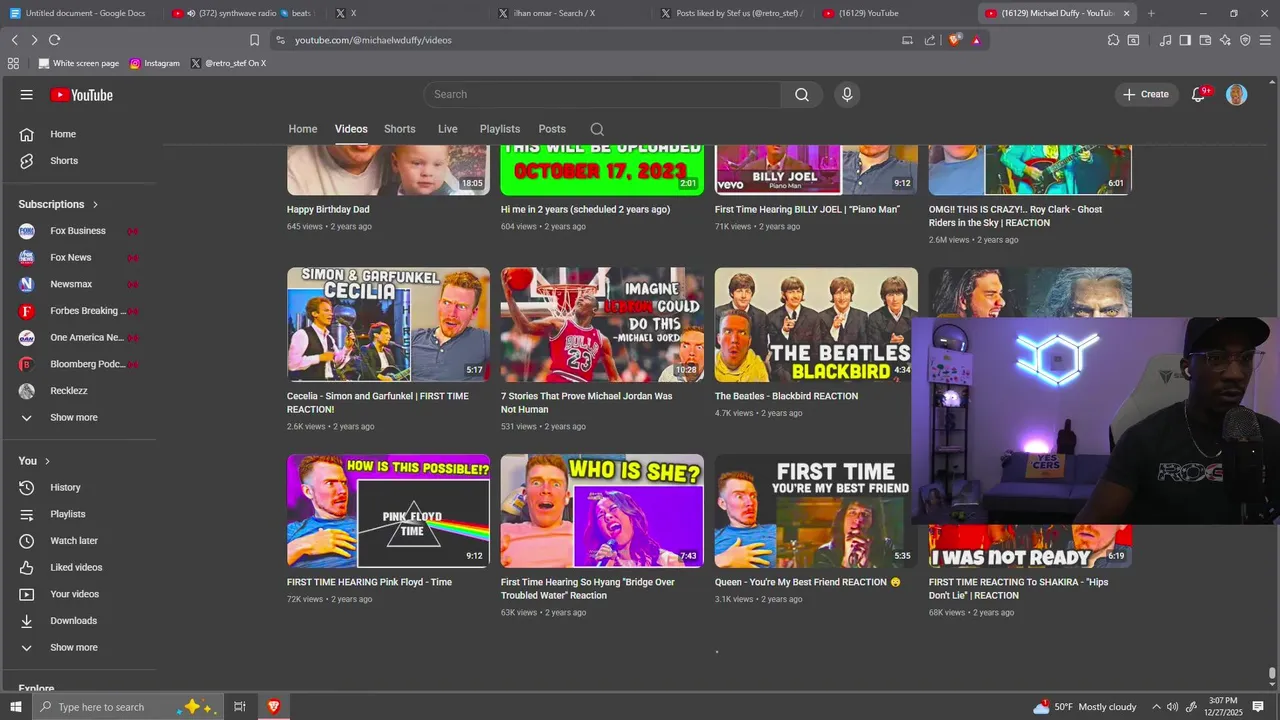Open Fox Business subscription
1280x720 pixels.
pyautogui.click(x=78, y=231)
